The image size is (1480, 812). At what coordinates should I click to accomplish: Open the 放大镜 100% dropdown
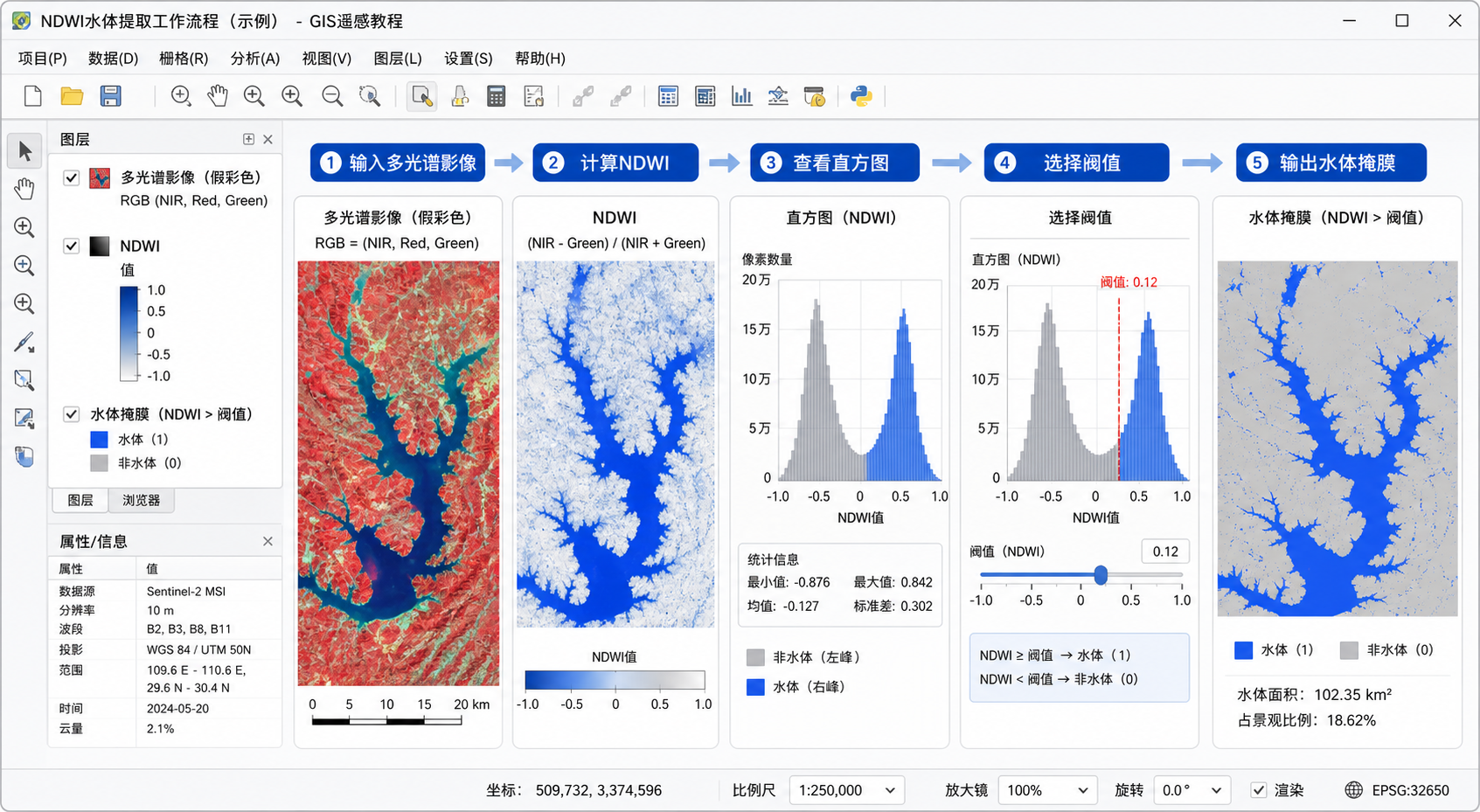coord(1047,790)
